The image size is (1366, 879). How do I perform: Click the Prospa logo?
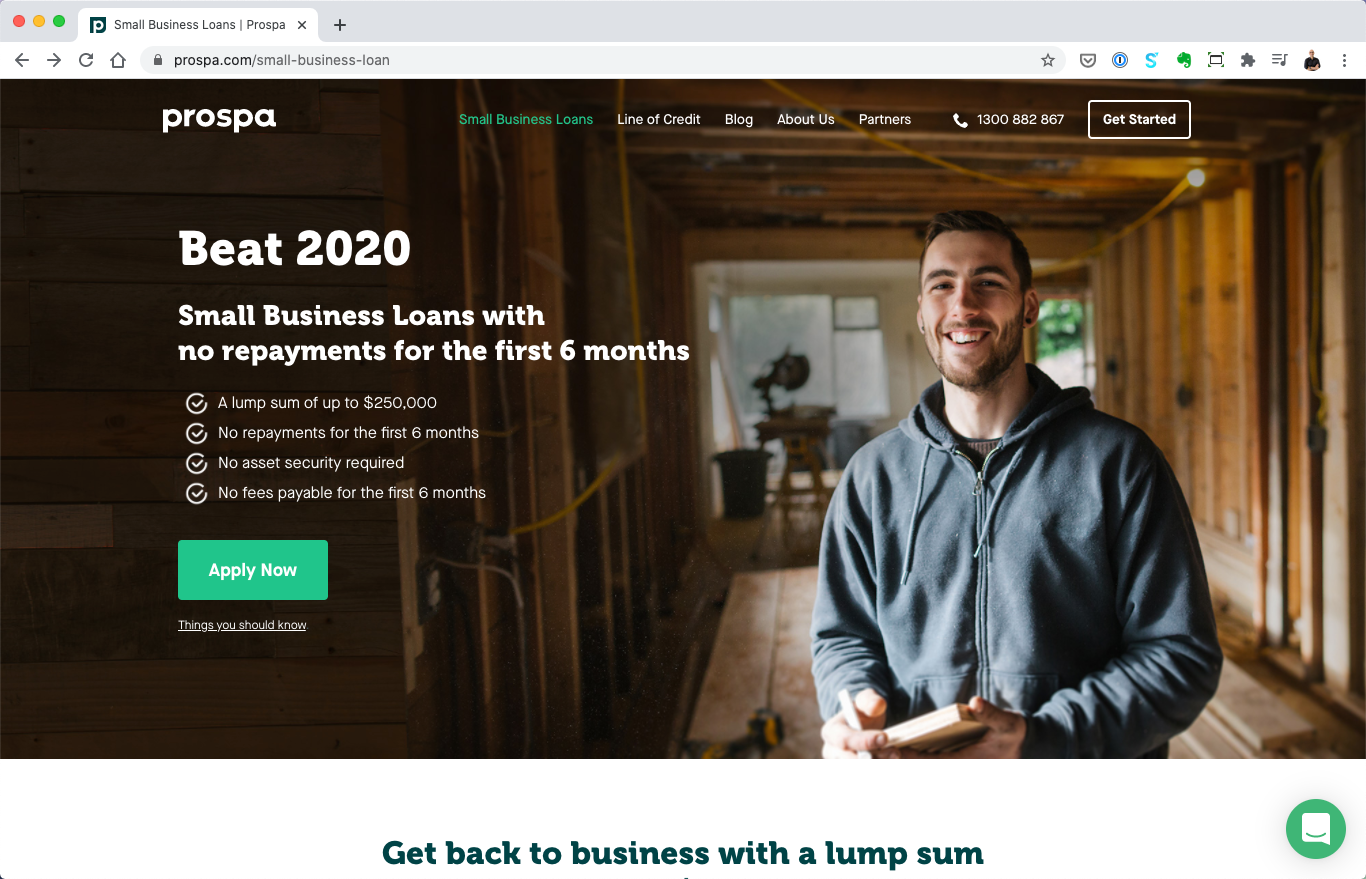tap(219, 119)
